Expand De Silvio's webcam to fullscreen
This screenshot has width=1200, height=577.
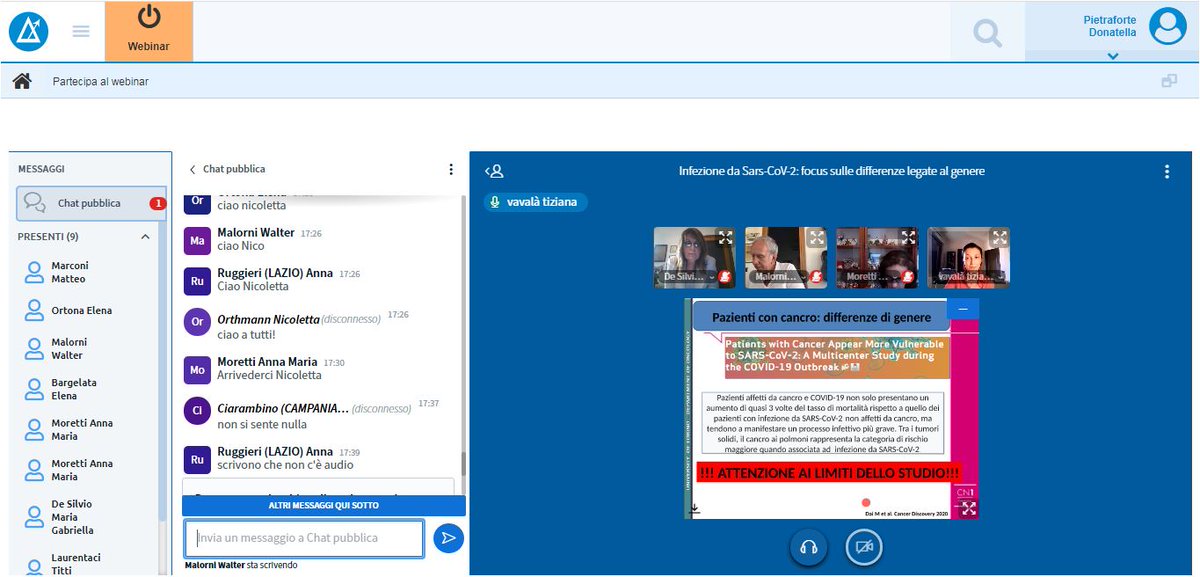tap(725, 238)
